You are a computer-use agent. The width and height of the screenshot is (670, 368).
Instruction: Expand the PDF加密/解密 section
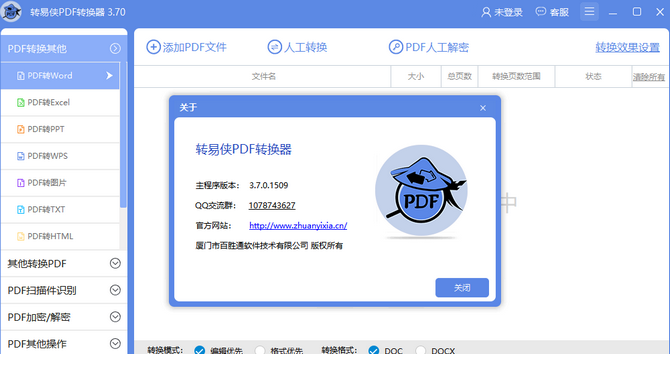115,317
